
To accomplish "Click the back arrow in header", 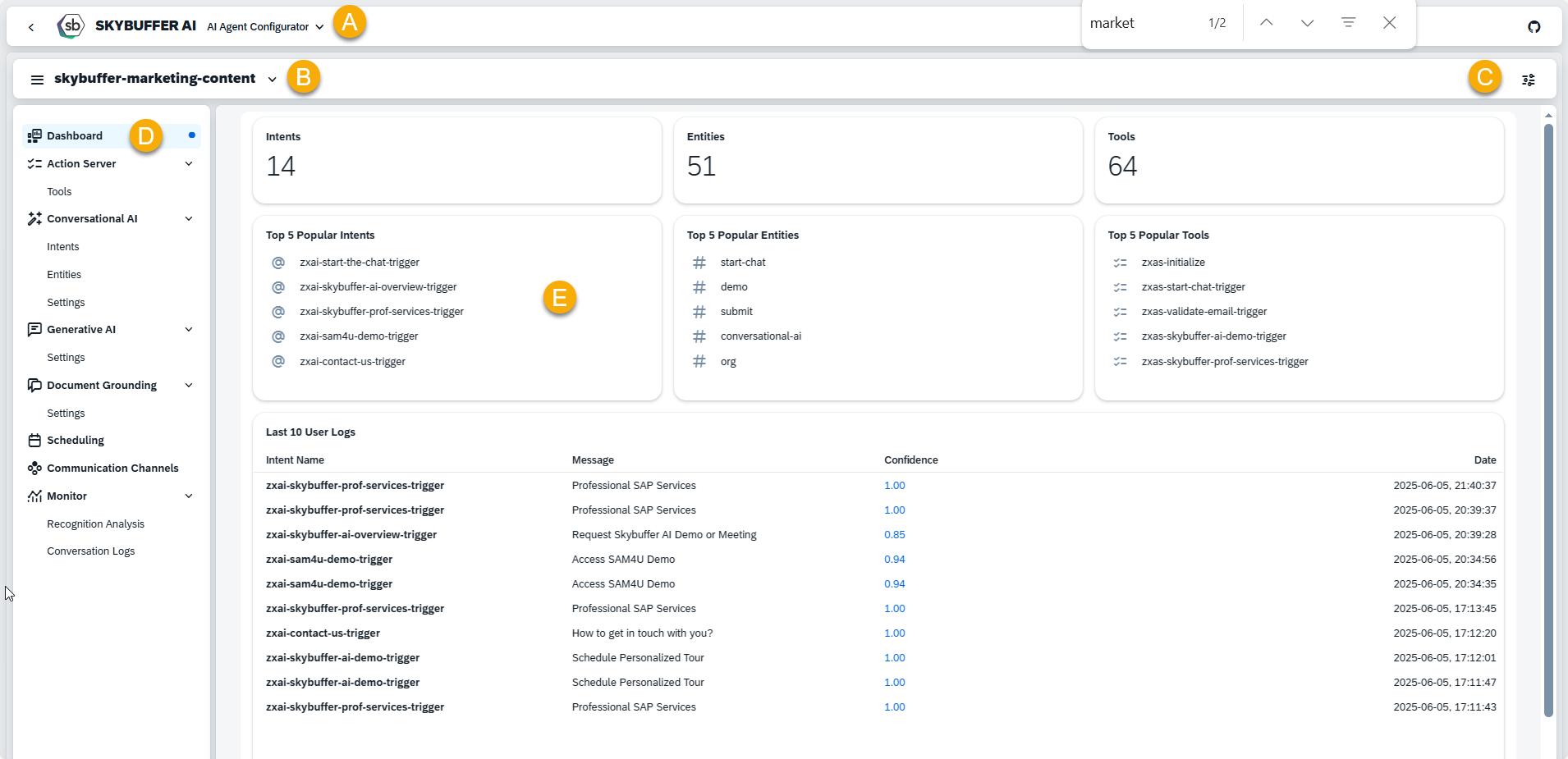I will tap(31, 27).
